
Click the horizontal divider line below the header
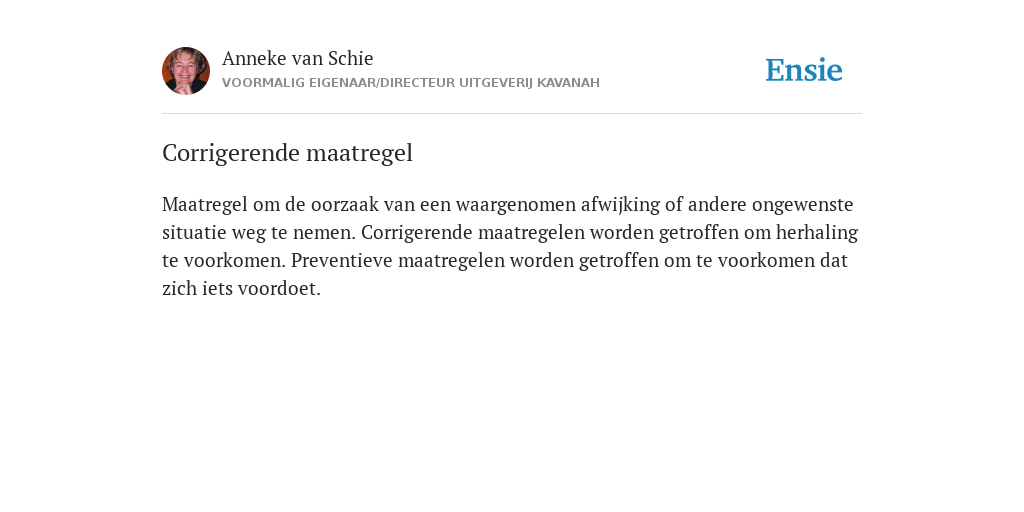[512, 114]
